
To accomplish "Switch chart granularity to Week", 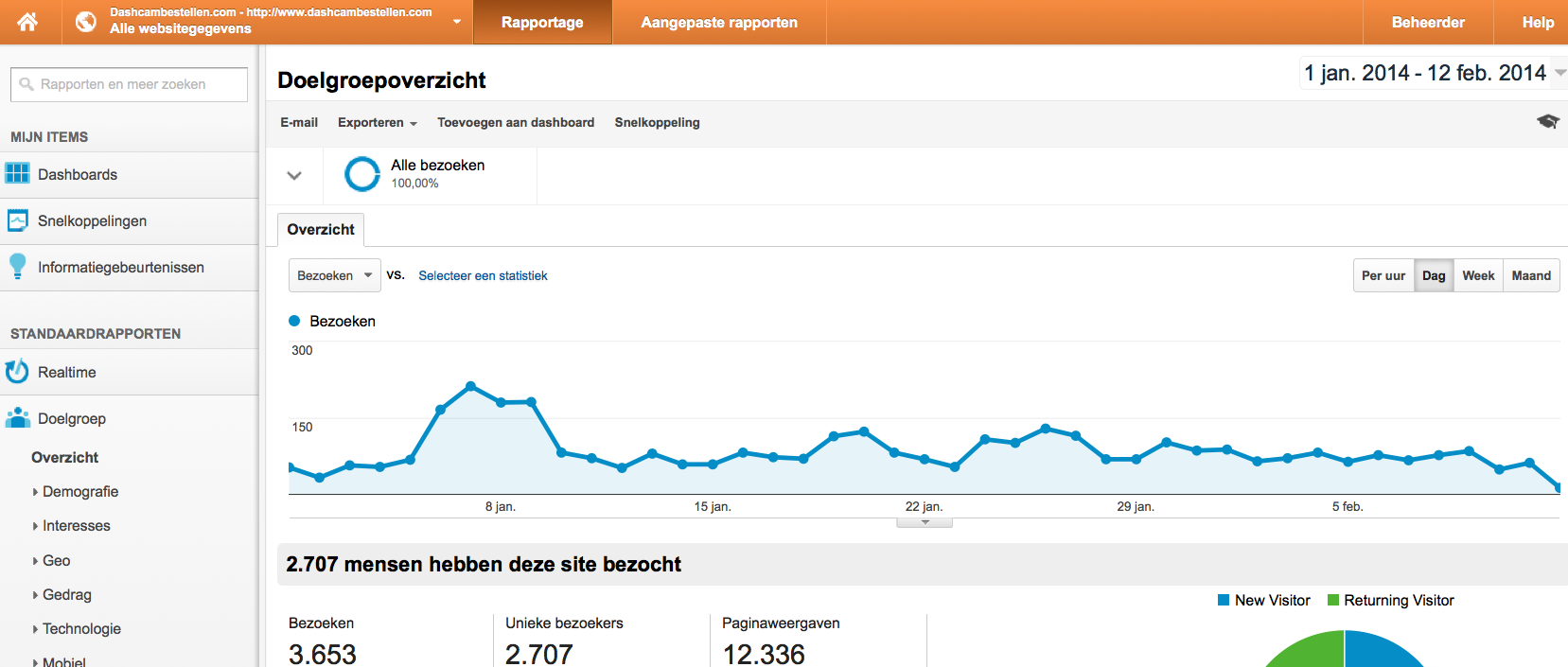I will coord(1478,275).
